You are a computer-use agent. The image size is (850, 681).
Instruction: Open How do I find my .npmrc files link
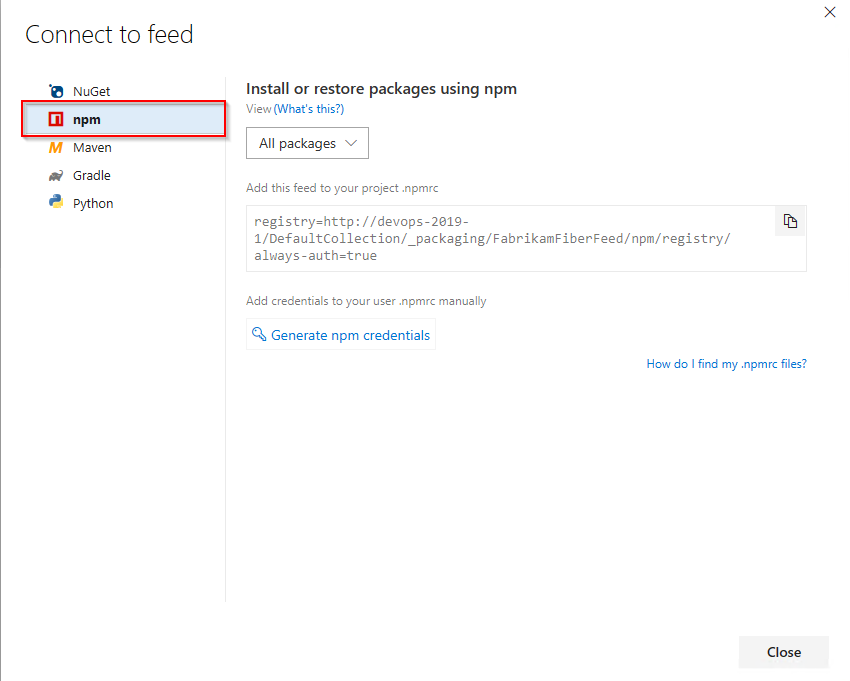tap(726, 364)
